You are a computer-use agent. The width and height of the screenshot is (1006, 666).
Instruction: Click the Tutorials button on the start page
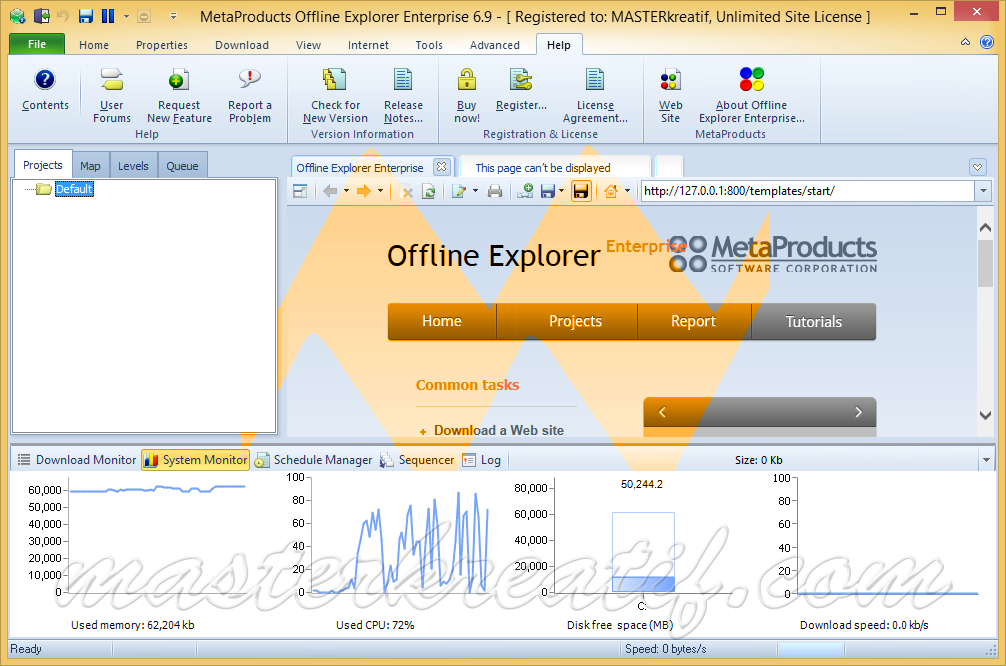coord(814,321)
